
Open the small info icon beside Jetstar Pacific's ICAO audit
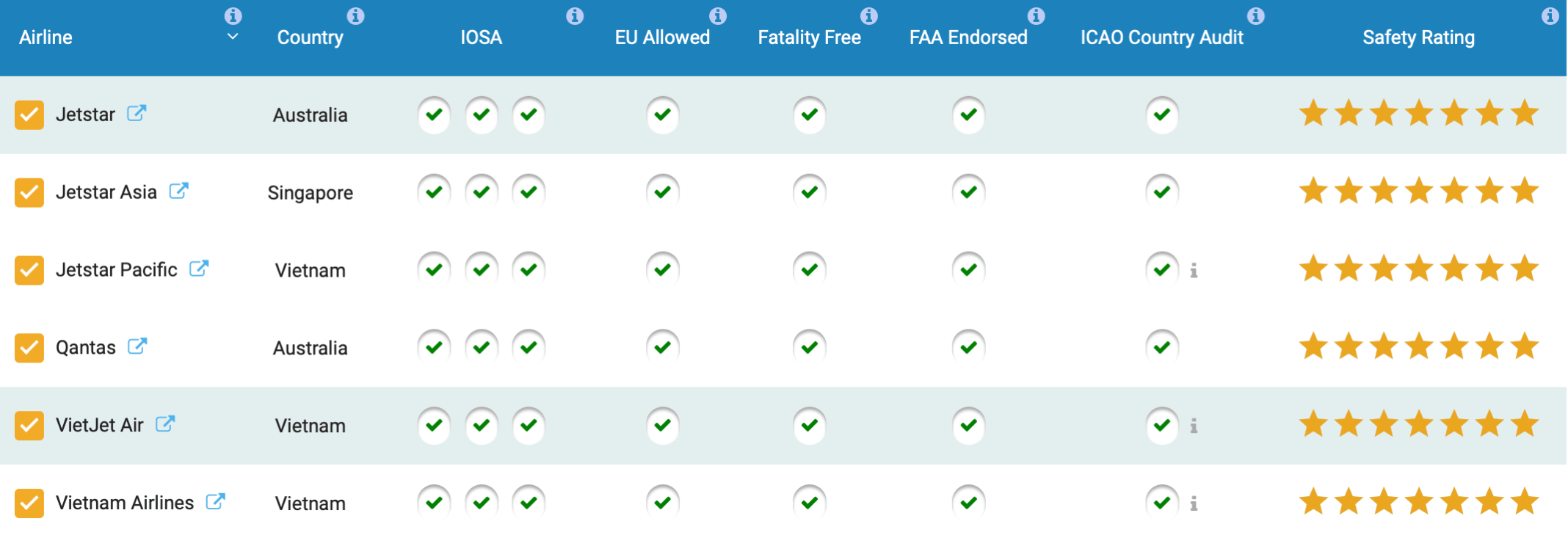coord(1195,270)
